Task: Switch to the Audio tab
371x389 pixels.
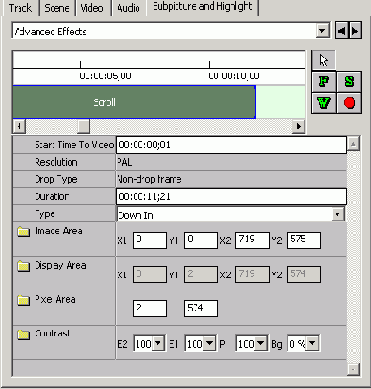Action: point(128,7)
